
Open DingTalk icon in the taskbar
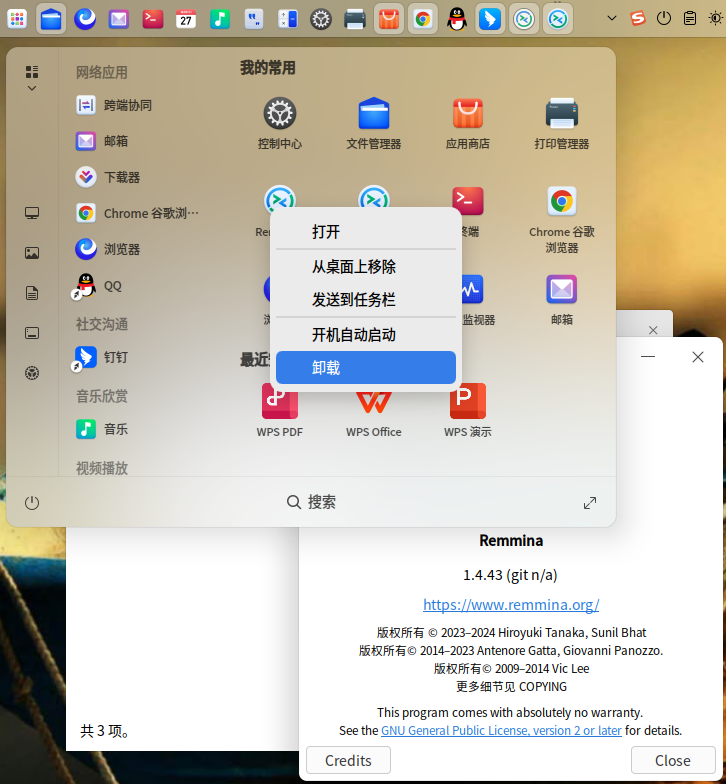490,19
